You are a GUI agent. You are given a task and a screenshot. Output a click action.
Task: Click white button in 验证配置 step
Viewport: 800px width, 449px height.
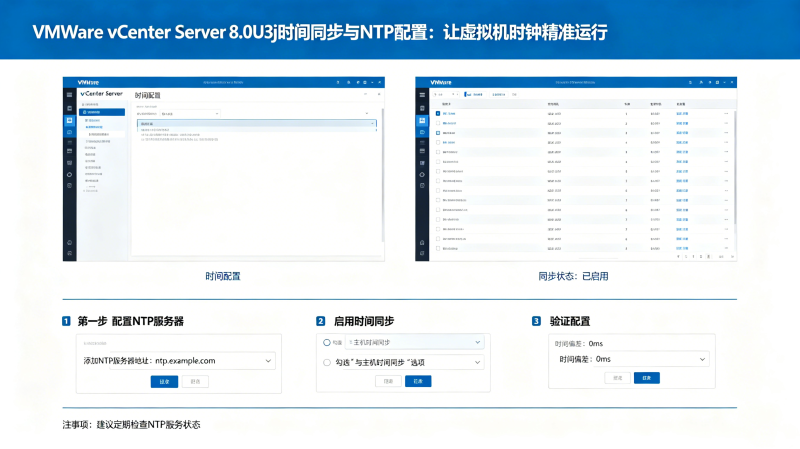(x=617, y=378)
